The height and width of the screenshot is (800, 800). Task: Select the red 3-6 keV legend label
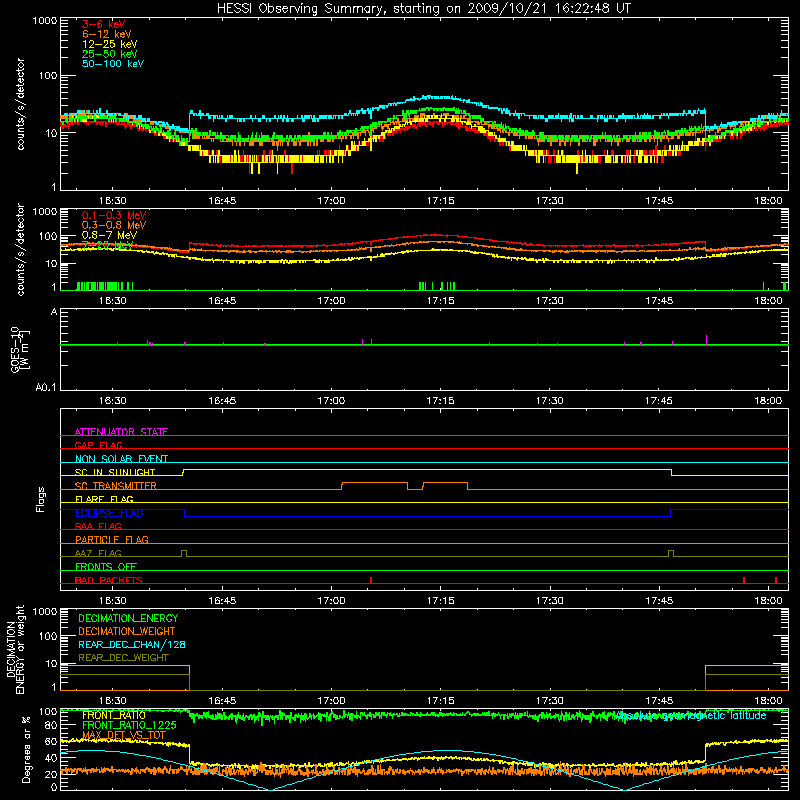(x=104, y=24)
